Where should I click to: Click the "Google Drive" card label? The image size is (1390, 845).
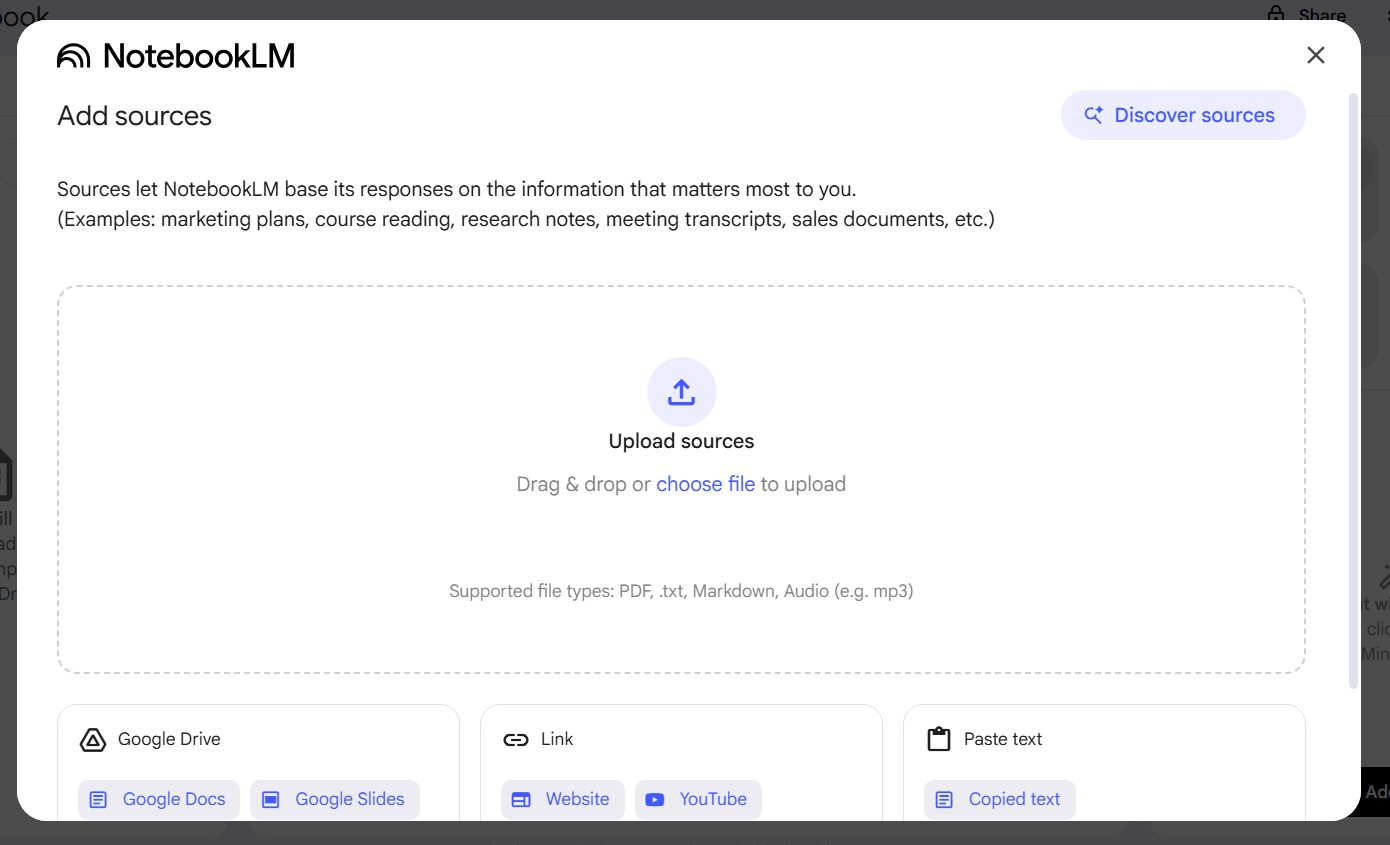[169, 739]
